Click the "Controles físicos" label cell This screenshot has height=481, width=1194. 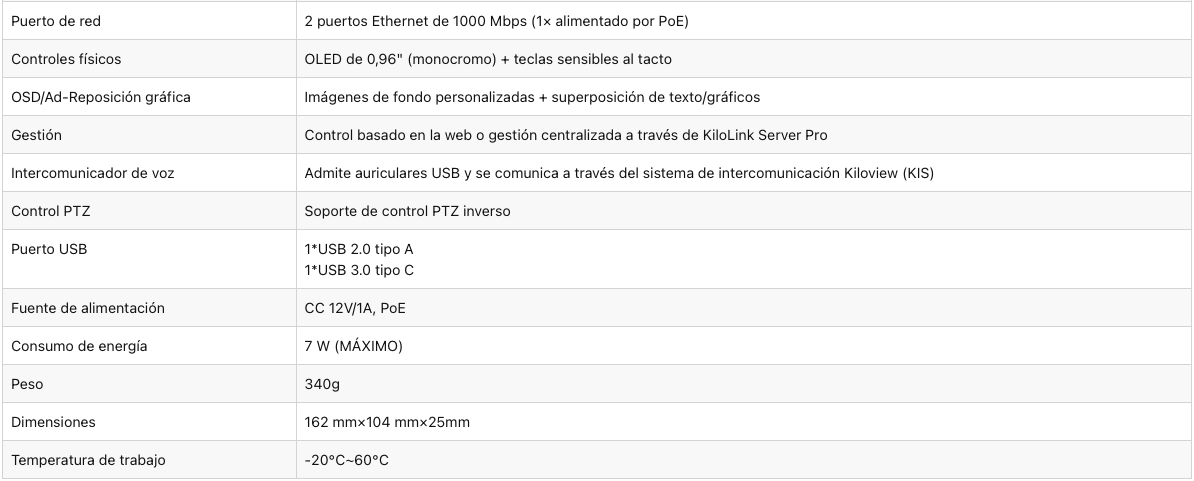pos(66,59)
